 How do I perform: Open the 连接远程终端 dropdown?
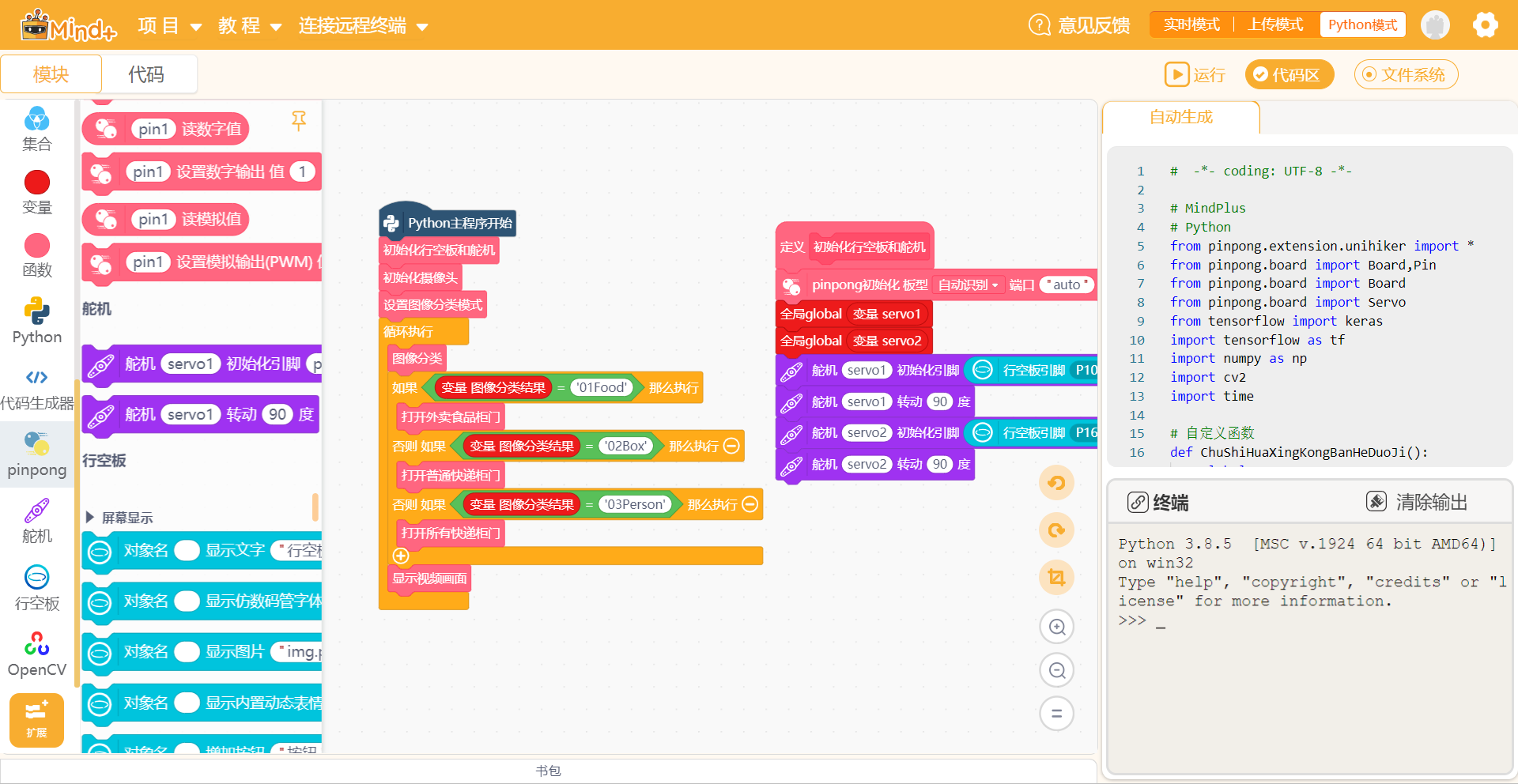click(363, 26)
